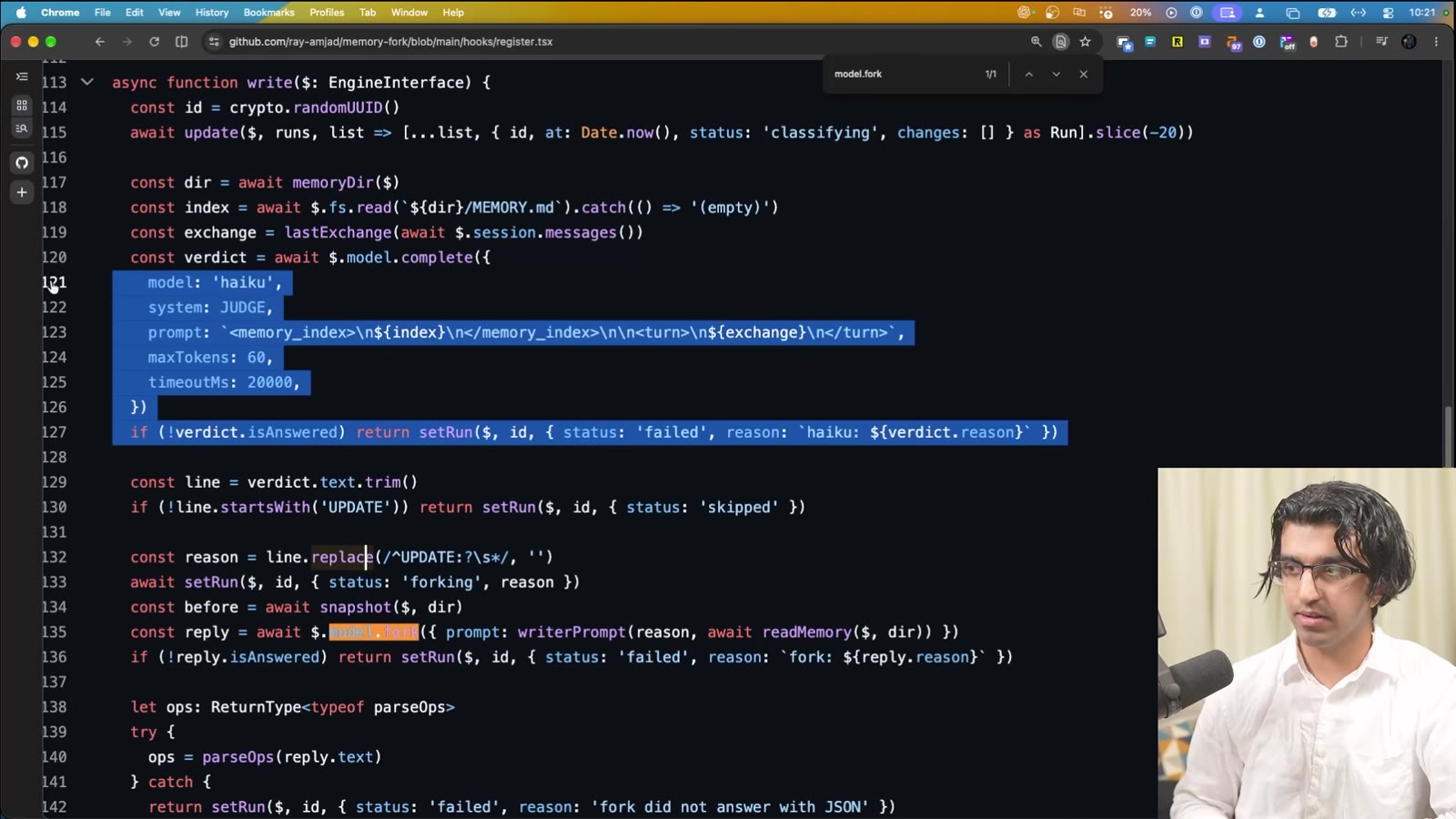Open Chrome's three-dot menu
This screenshot has height=819, width=1456.
coord(1436,42)
